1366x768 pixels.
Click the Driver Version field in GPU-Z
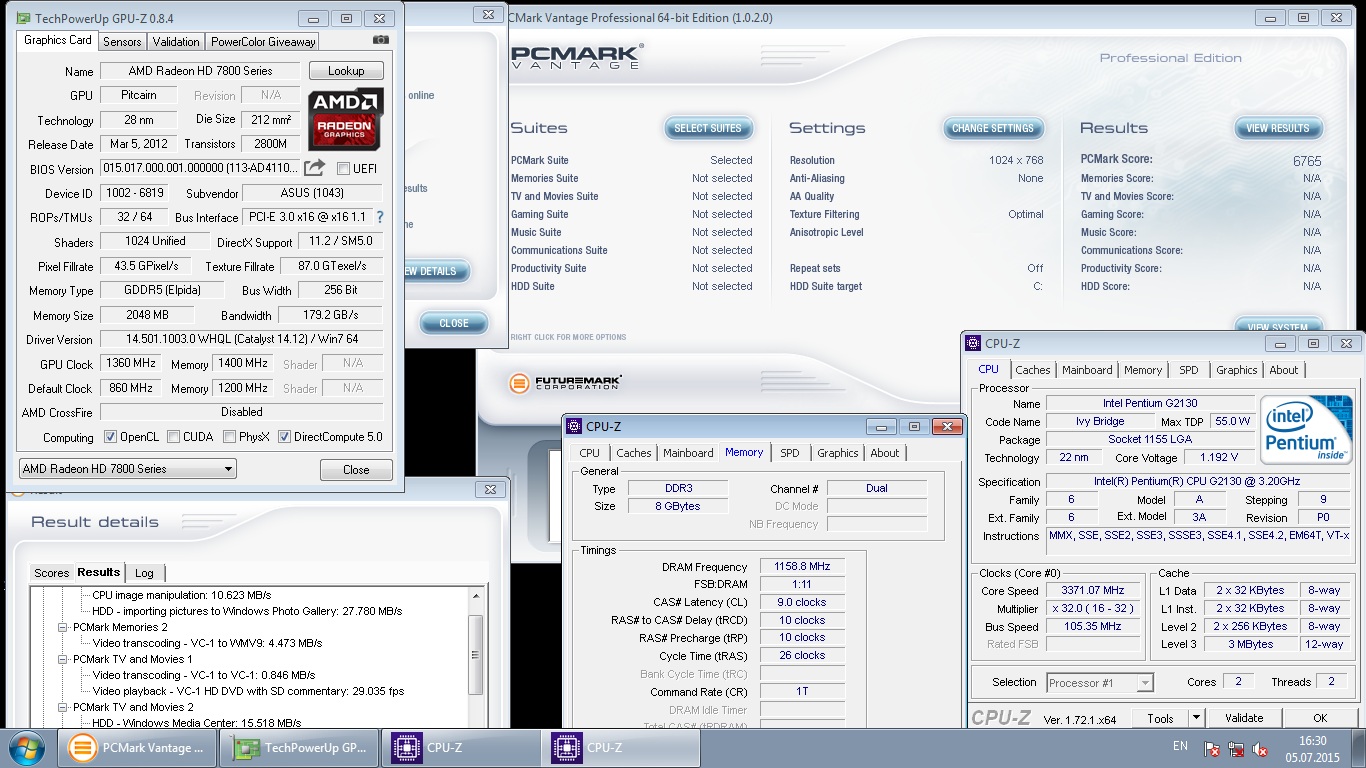[242, 339]
